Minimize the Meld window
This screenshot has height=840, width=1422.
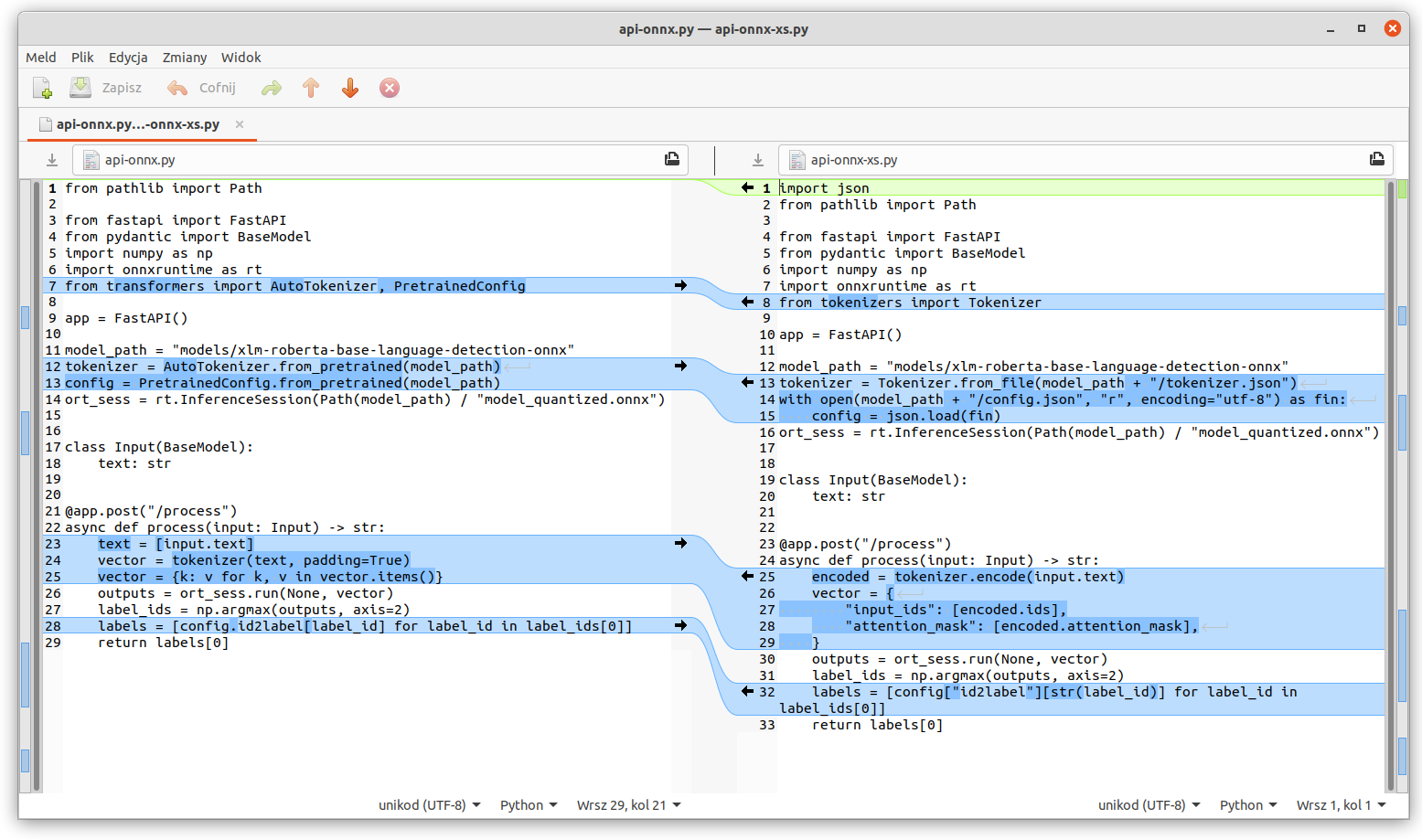1331,29
